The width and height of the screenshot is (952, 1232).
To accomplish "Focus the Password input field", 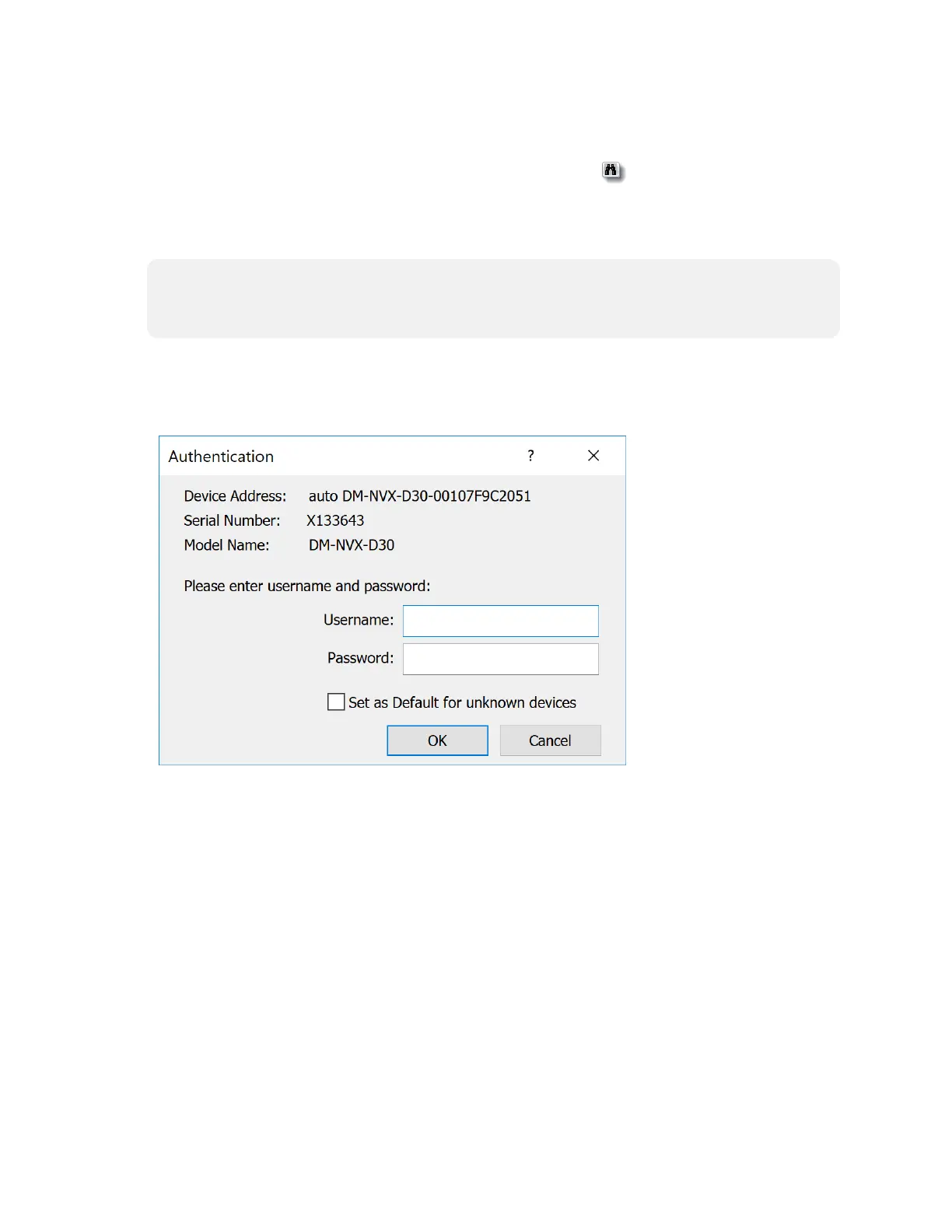I will 501,659.
